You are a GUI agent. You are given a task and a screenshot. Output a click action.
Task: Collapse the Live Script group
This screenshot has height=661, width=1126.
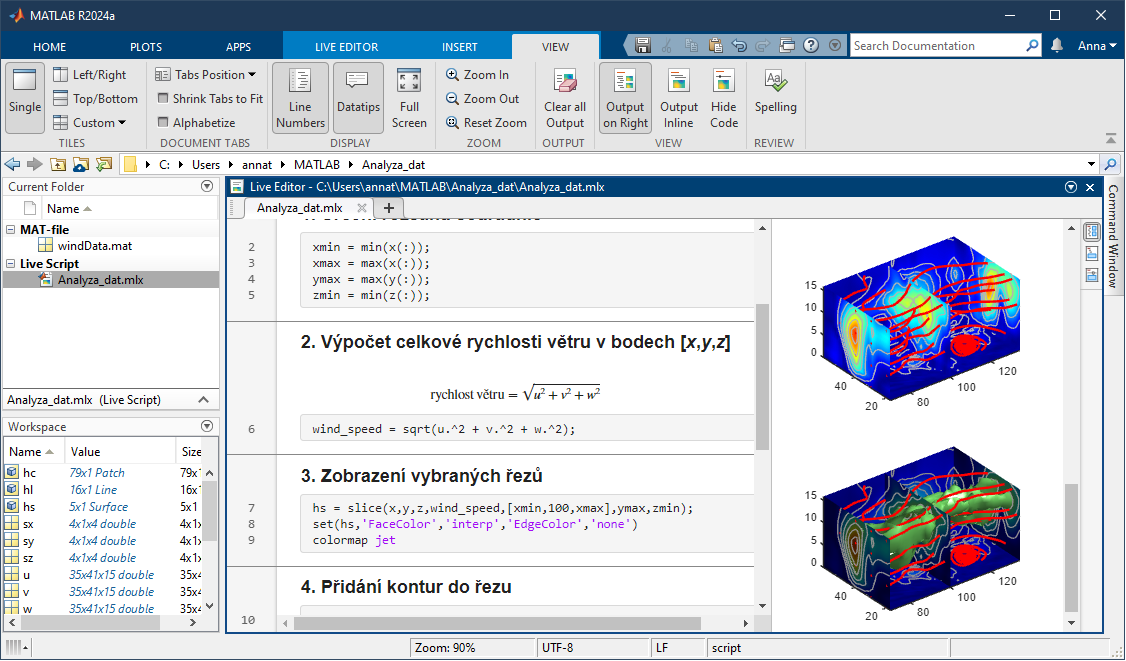(x=11, y=264)
